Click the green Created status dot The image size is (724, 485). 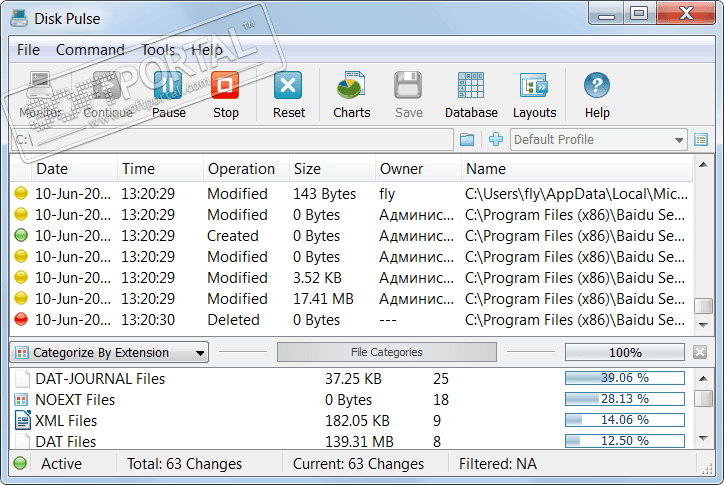(x=21, y=236)
